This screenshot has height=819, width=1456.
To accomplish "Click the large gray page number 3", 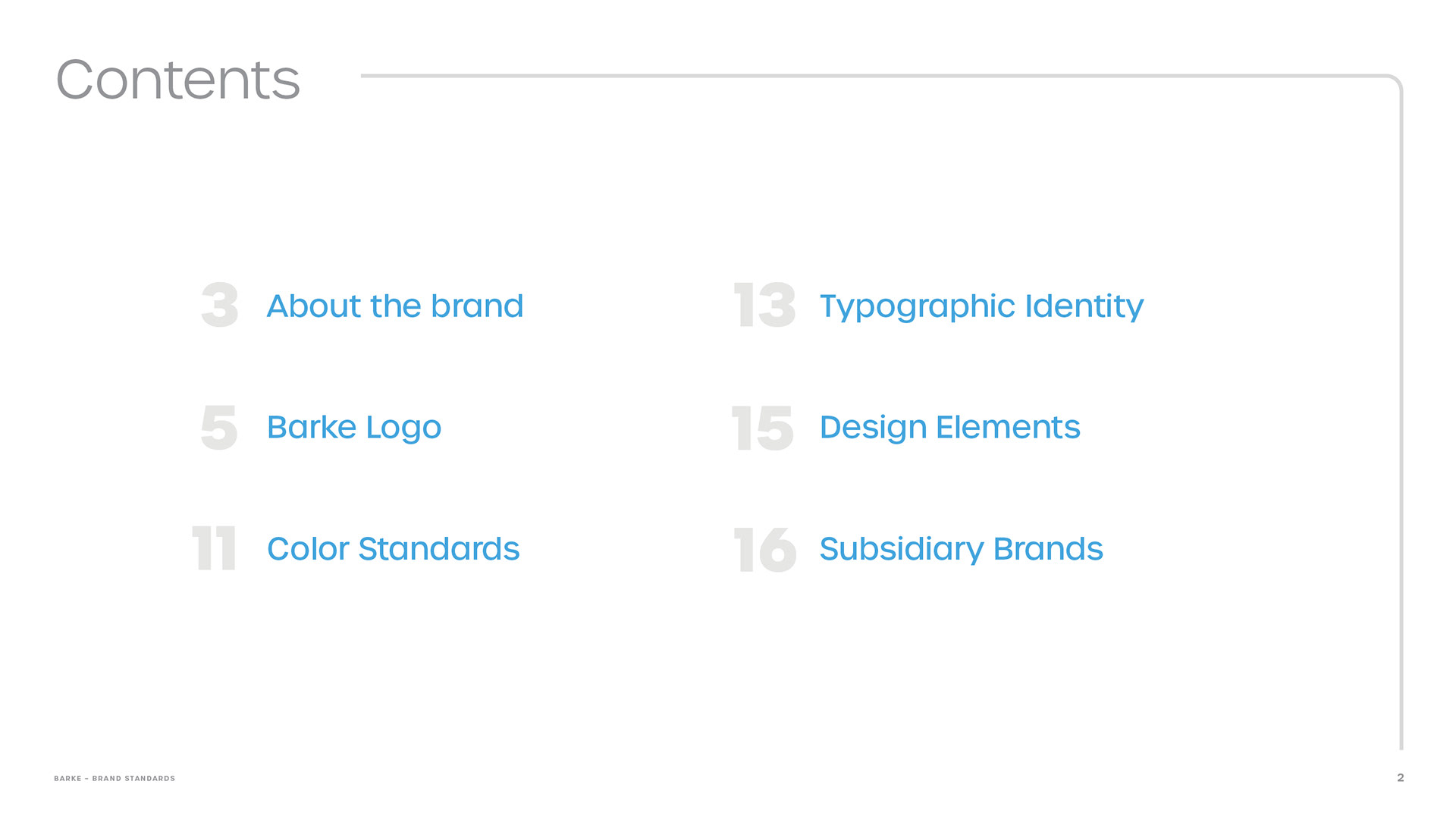I will coord(220,306).
